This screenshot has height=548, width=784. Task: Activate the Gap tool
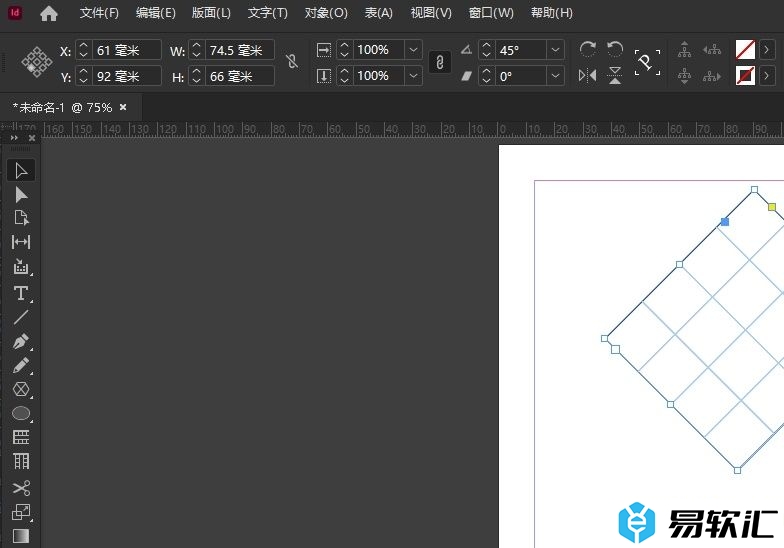tap(21, 242)
